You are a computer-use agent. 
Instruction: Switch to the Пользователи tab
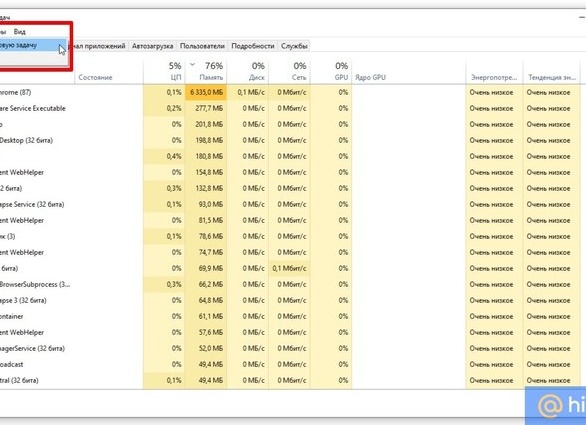pos(202,46)
